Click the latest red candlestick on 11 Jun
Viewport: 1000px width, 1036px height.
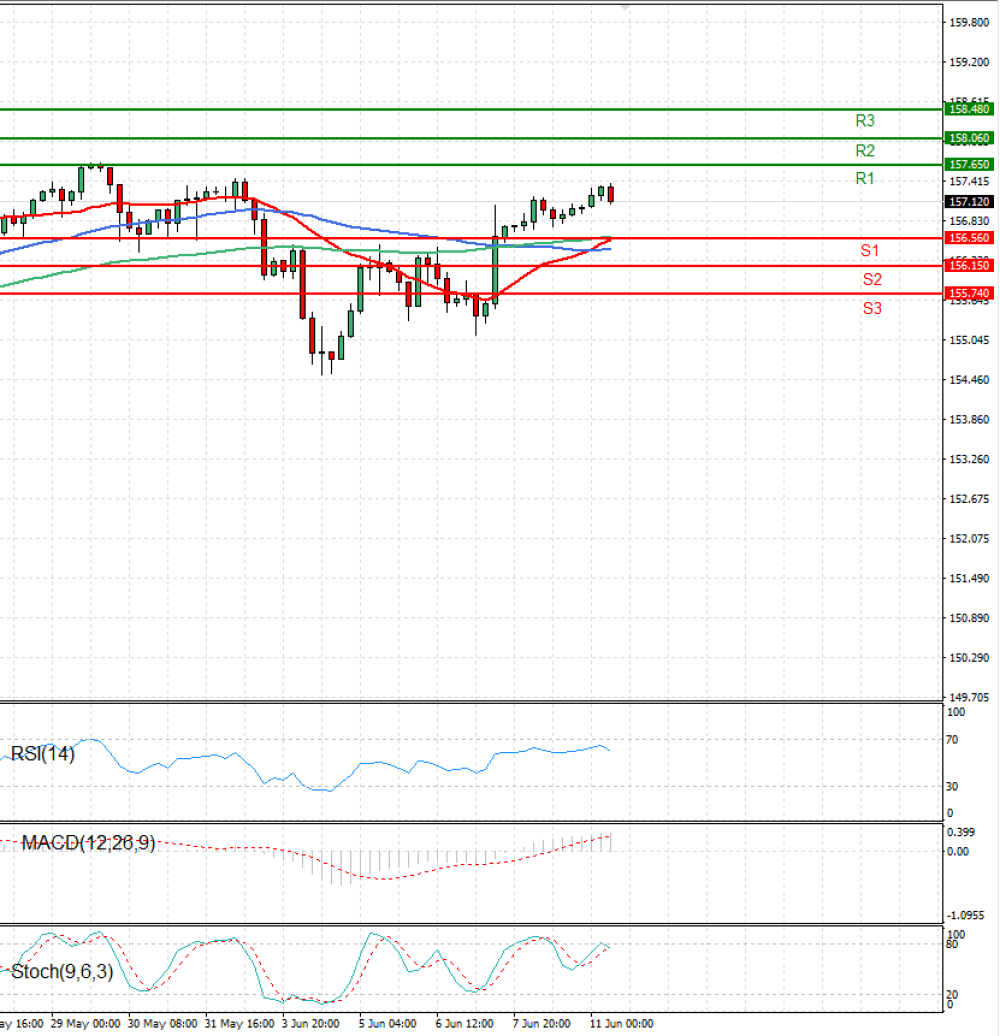(x=611, y=194)
